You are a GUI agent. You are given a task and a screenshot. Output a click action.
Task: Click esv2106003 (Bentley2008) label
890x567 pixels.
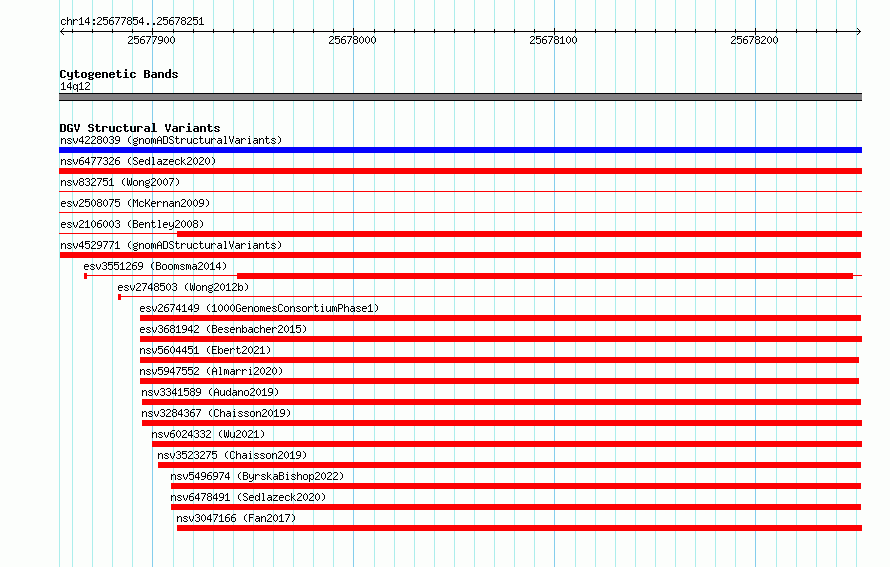pos(132,224)
